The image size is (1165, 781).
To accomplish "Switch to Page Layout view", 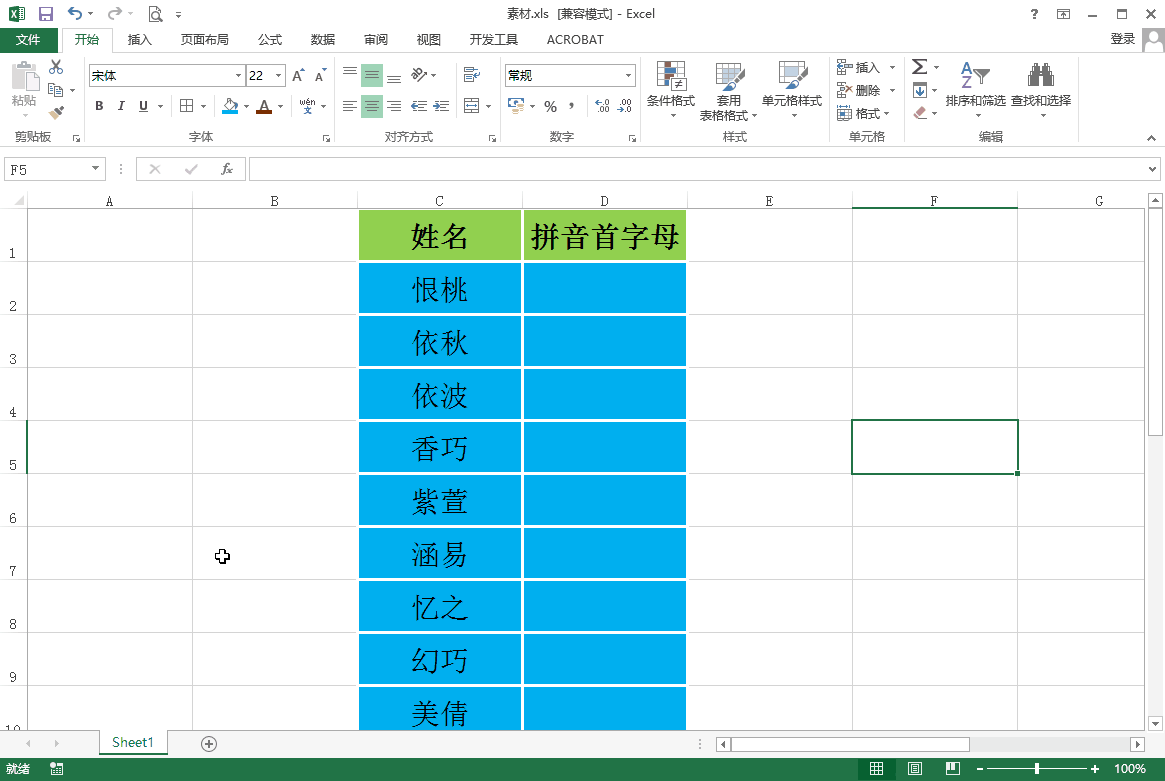I will pos(915,768).
